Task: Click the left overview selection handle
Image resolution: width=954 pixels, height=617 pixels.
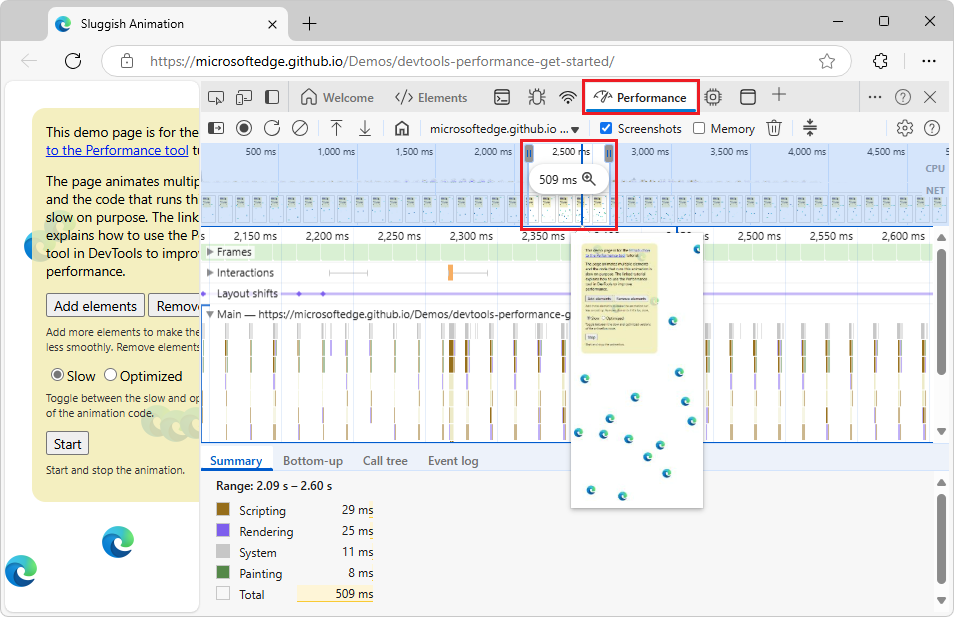Action: coord(529,153)
